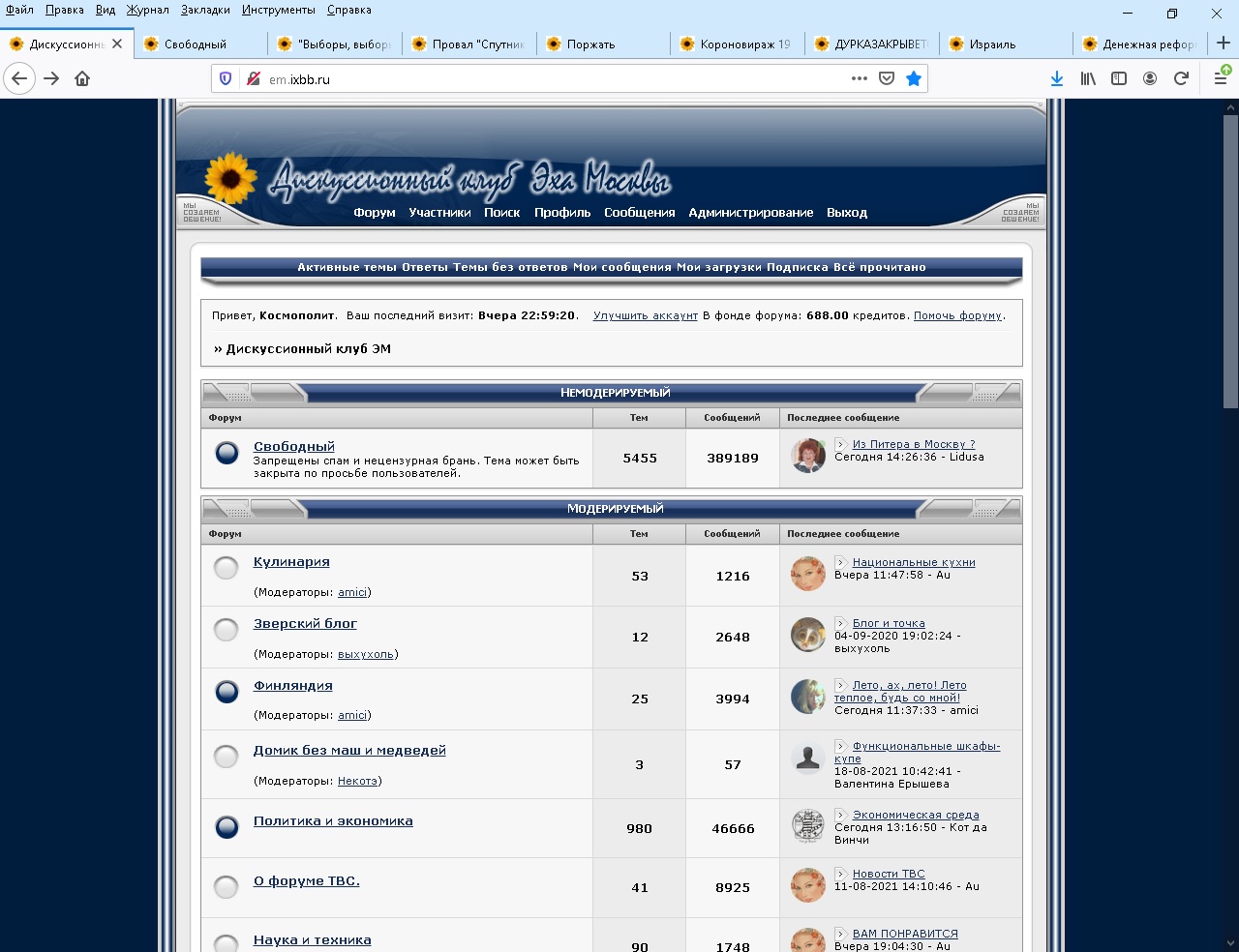
Task: Click the Домик без маш status icon
Action: [x=227, y=757]
